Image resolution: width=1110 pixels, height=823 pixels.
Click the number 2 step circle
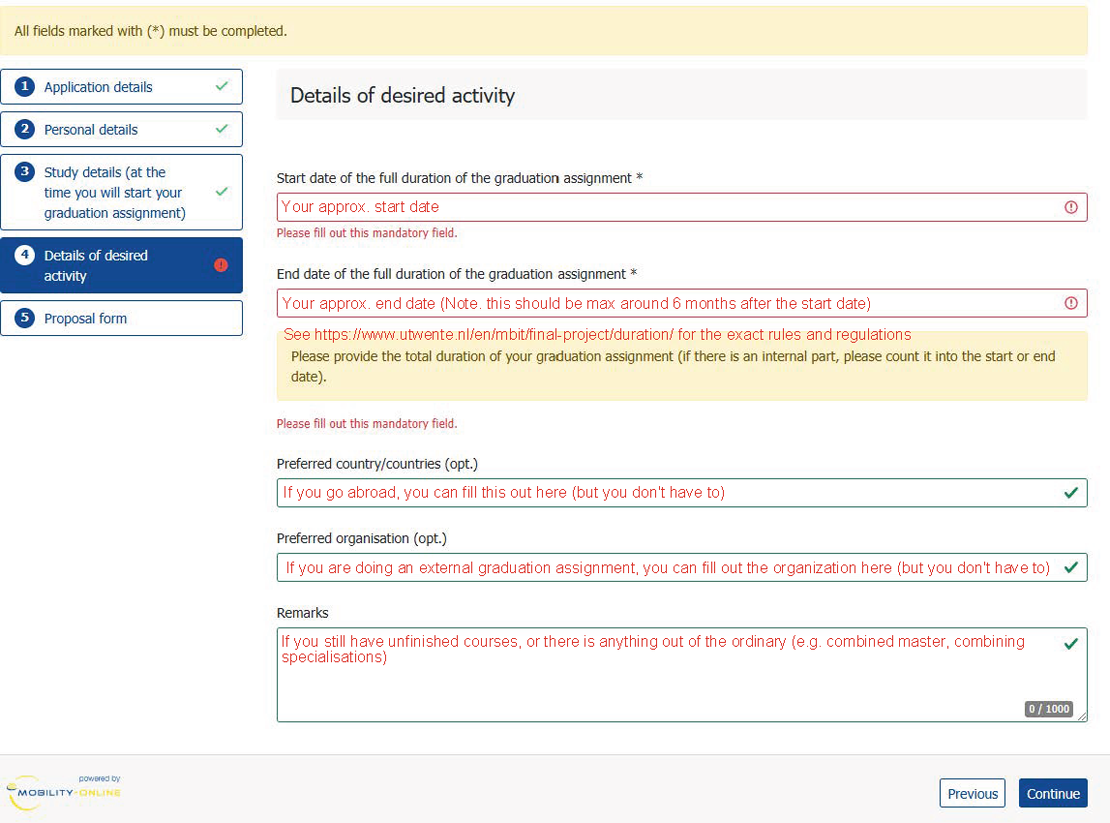click(x=25, y=129)
